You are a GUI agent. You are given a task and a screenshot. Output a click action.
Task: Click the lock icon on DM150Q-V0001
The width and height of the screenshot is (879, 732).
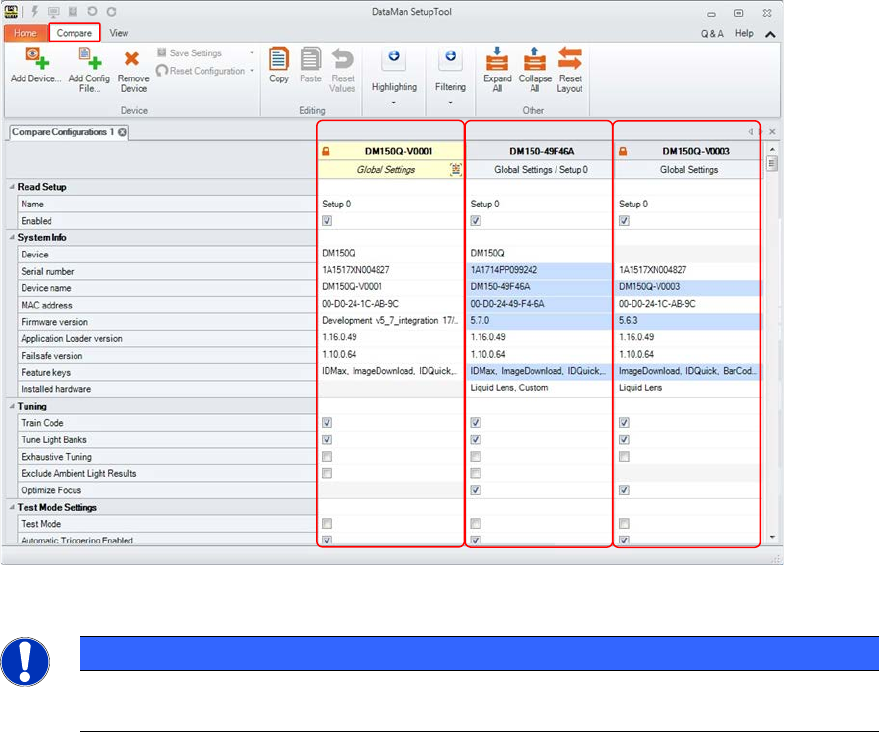pos(326,151)
